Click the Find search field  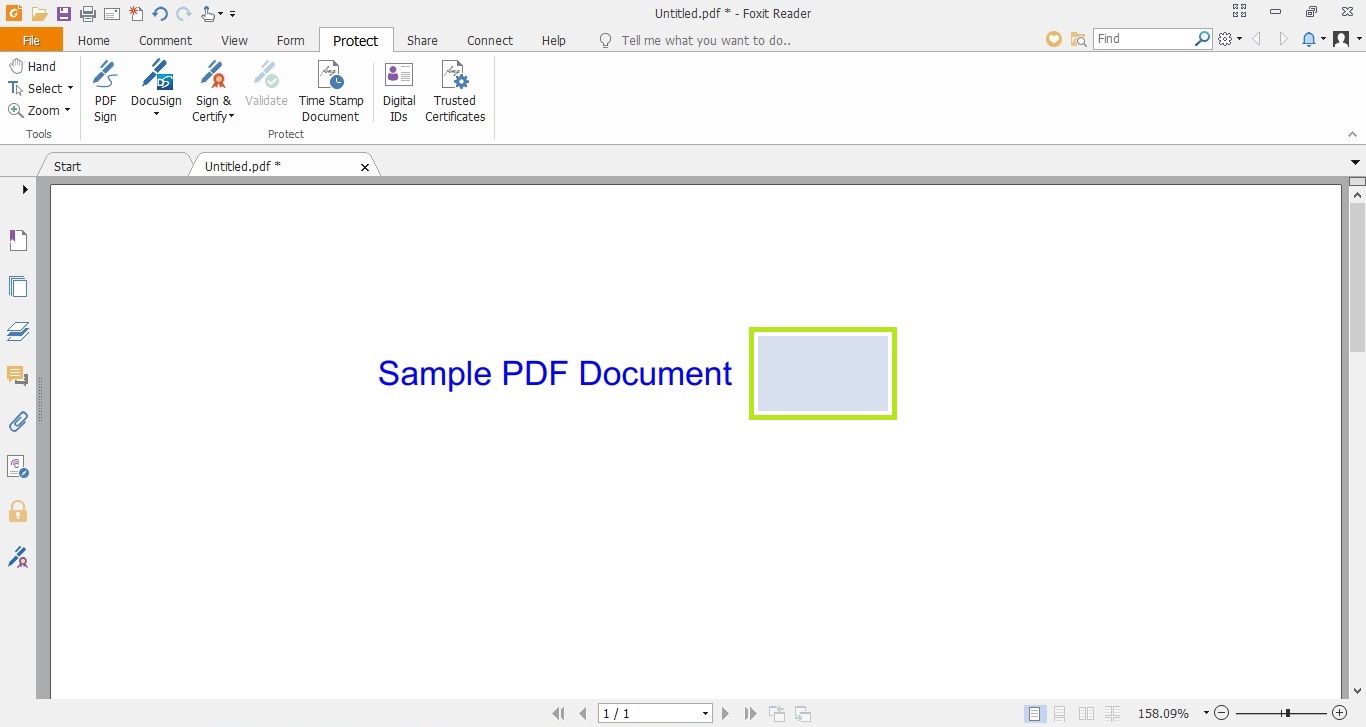[x=1142, y=39]
